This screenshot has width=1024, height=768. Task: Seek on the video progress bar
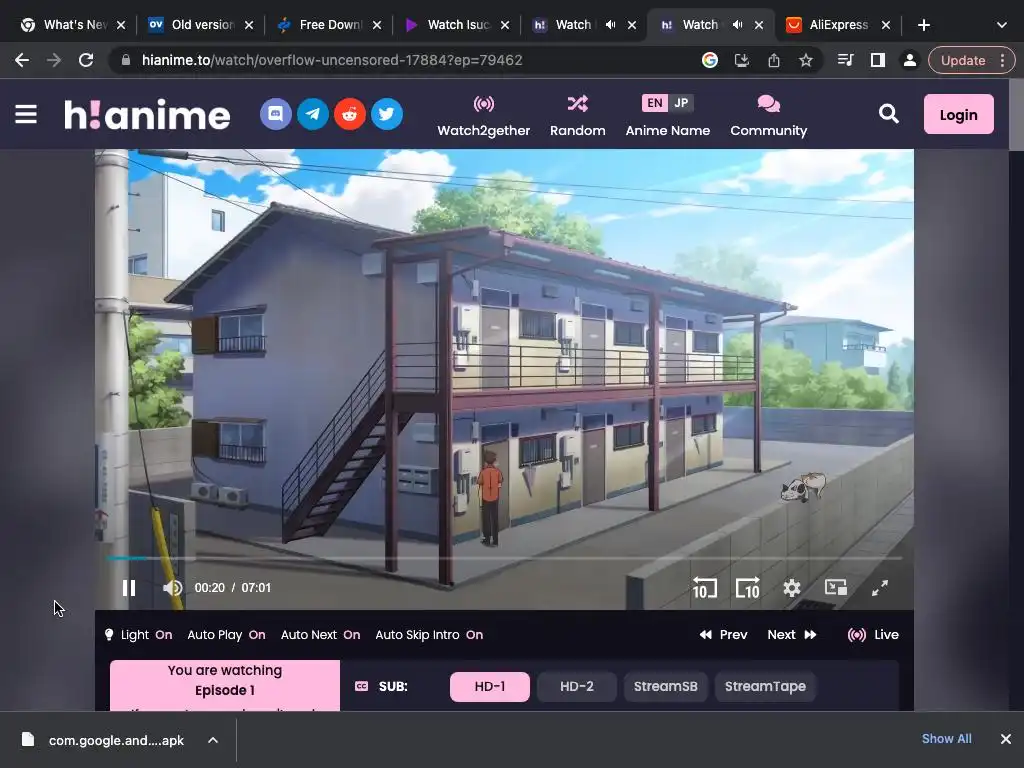coord(504,558)
